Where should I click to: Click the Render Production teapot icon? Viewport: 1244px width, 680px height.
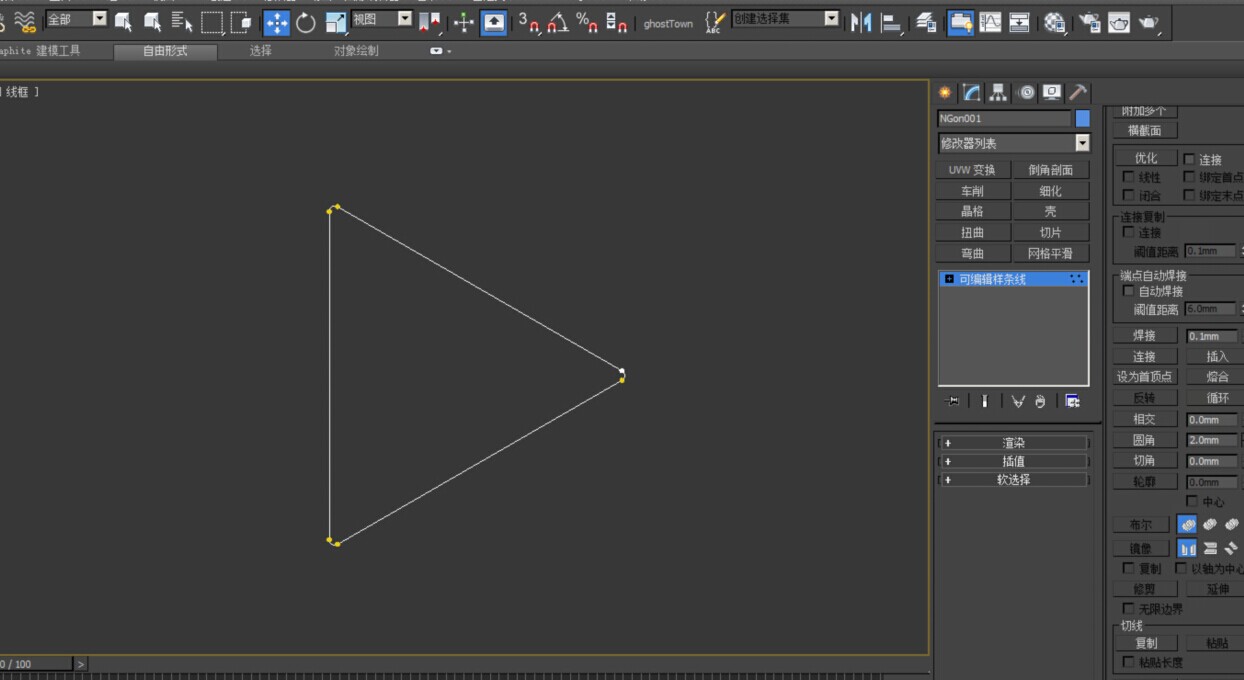tap(1148, 22)
